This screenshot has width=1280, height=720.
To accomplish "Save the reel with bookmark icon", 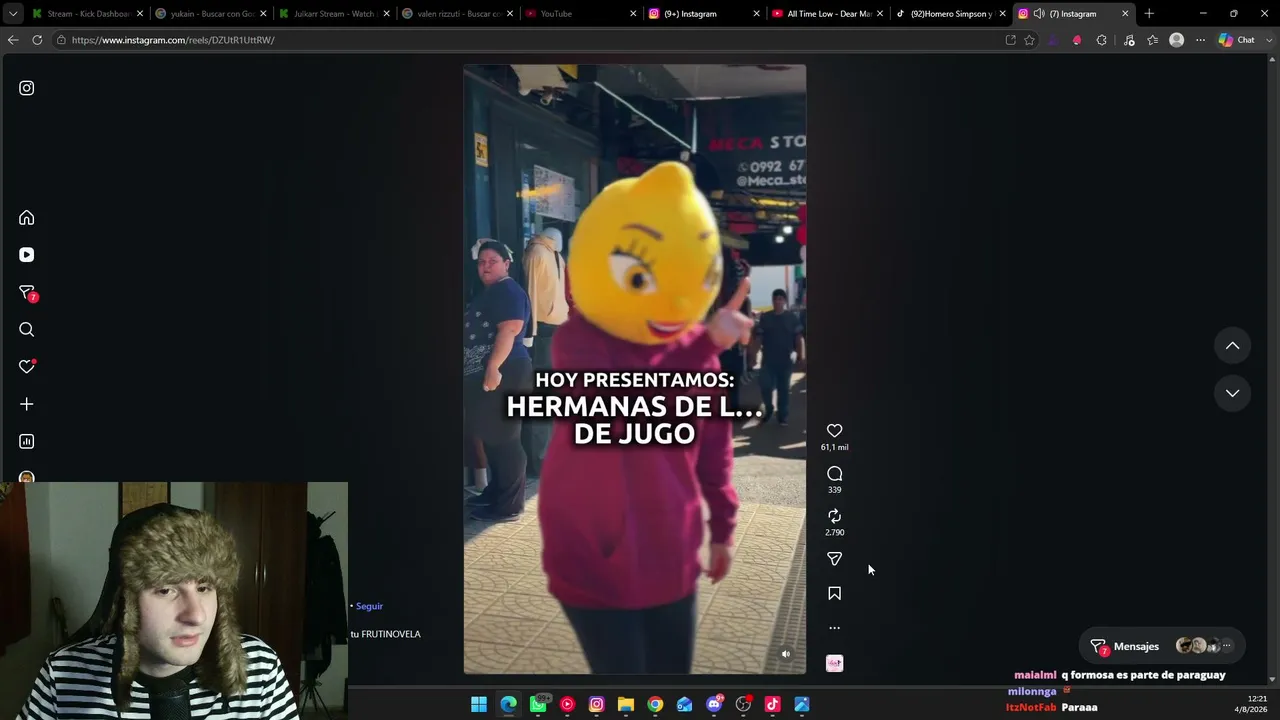I will 835,594.
